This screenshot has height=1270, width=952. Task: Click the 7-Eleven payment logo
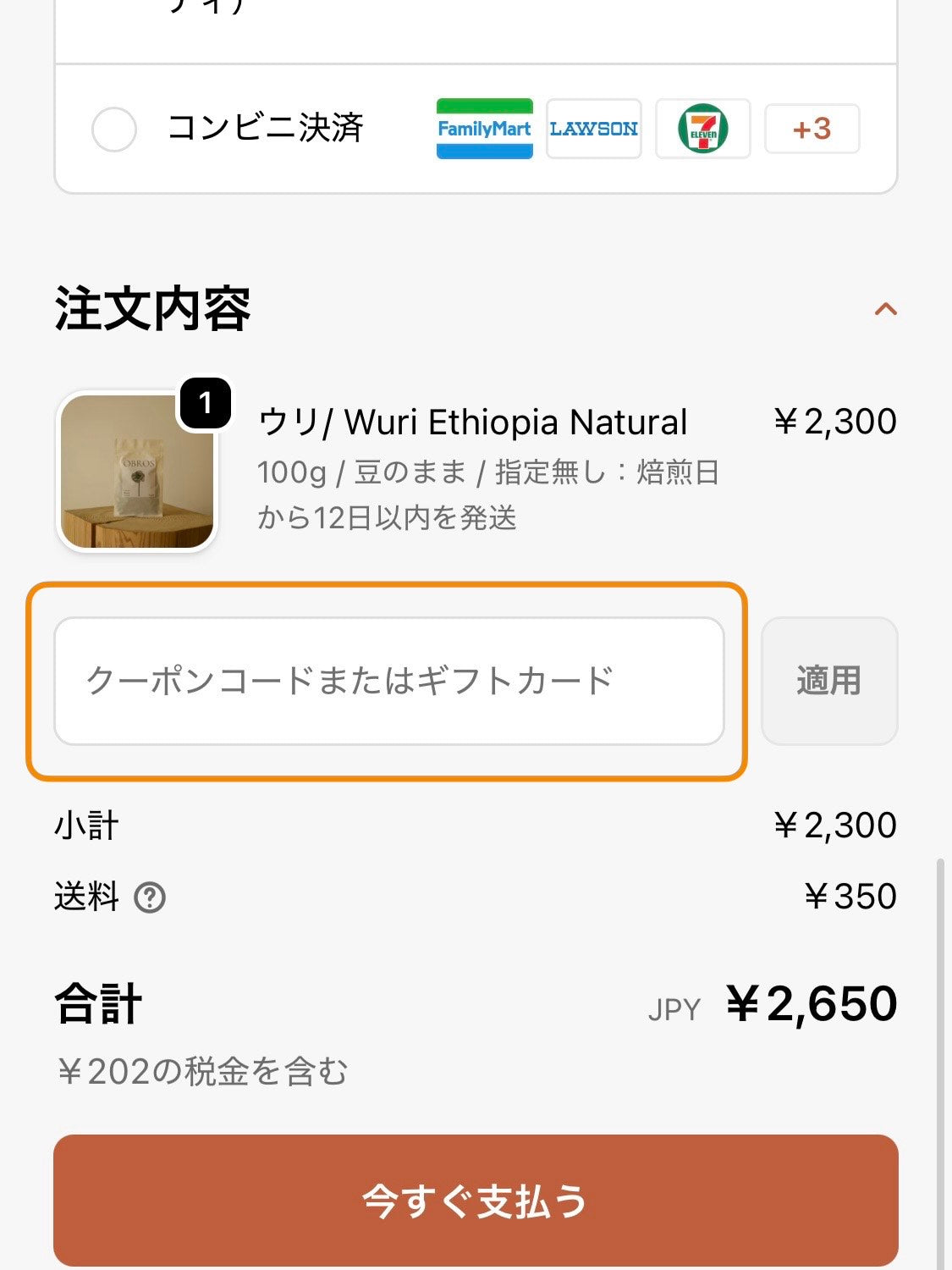702,129
